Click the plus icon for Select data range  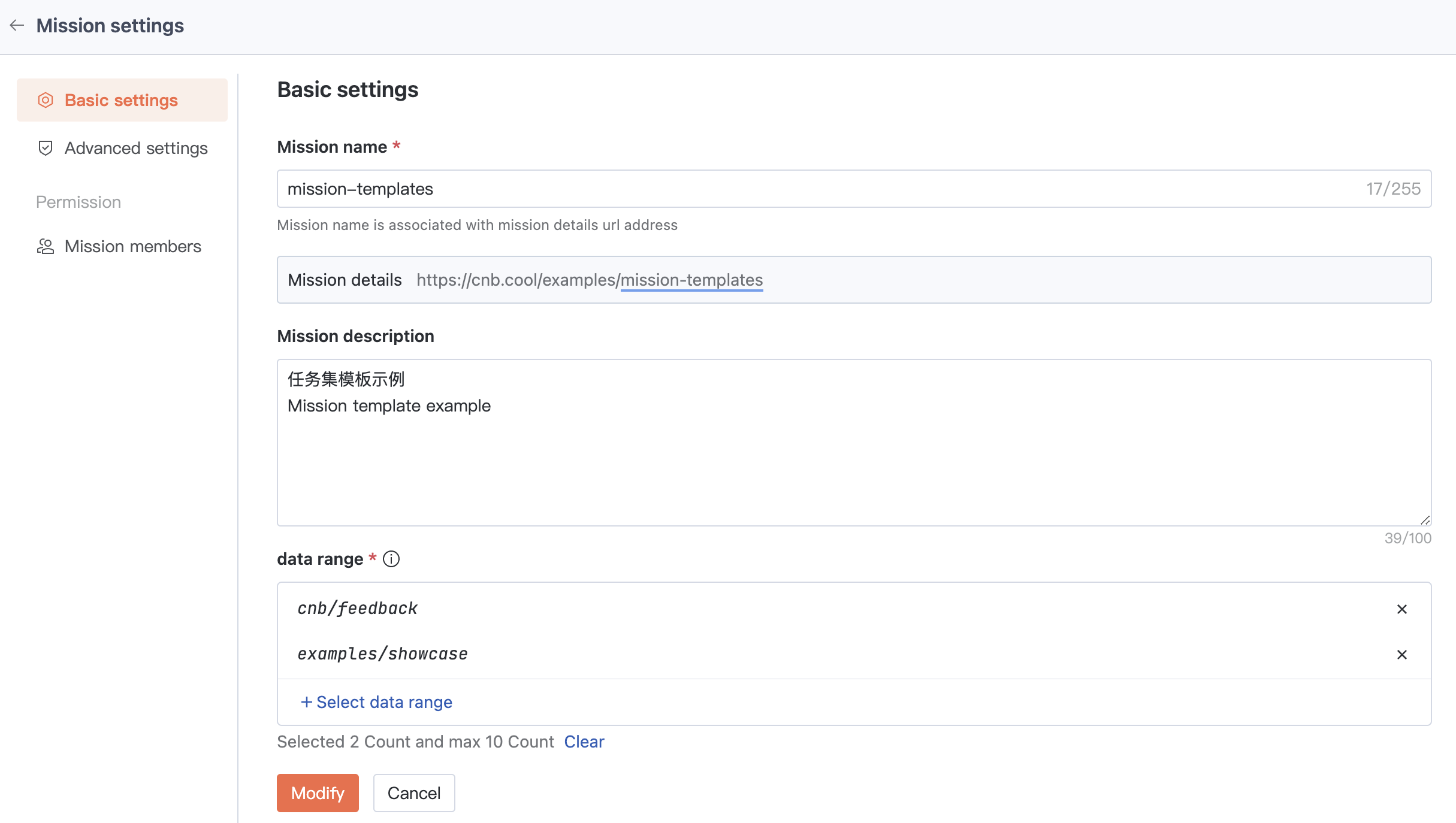click(x=306, y=702)
